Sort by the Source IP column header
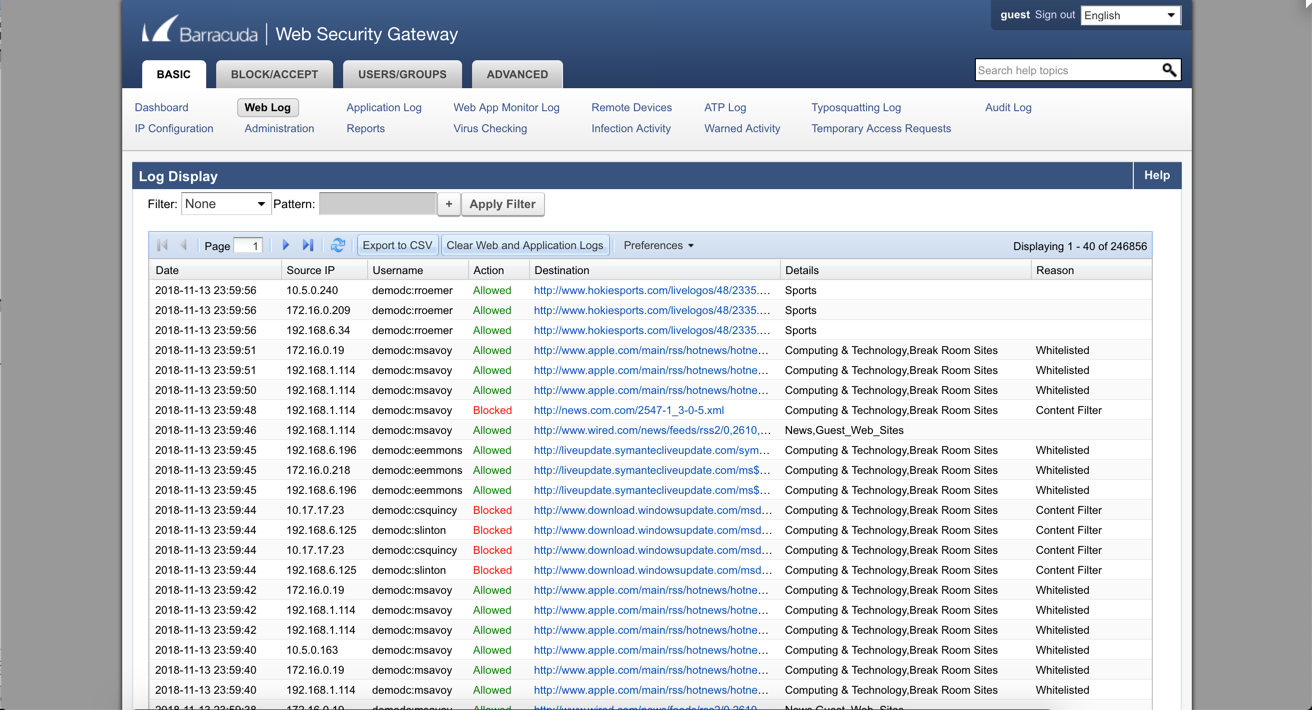 (x=311, y=270)
